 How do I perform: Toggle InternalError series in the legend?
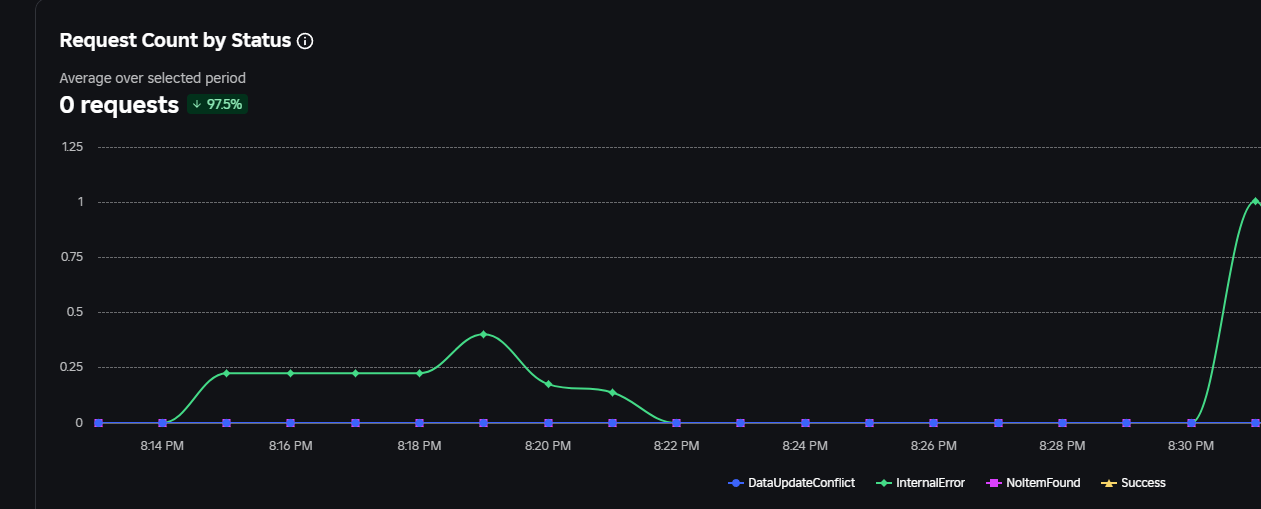point(921,483)
